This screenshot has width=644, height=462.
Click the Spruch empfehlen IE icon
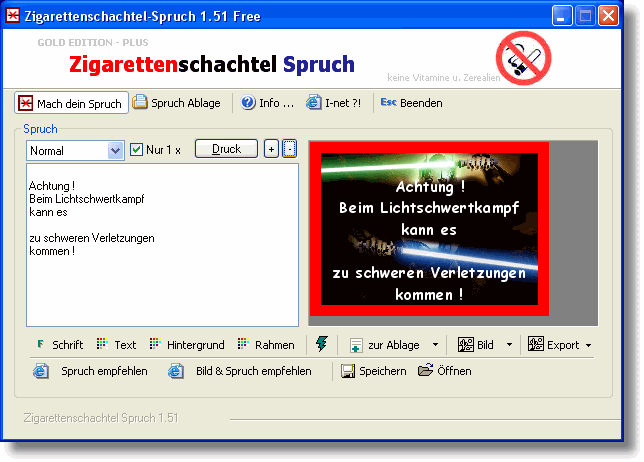[x=41, y=371]
